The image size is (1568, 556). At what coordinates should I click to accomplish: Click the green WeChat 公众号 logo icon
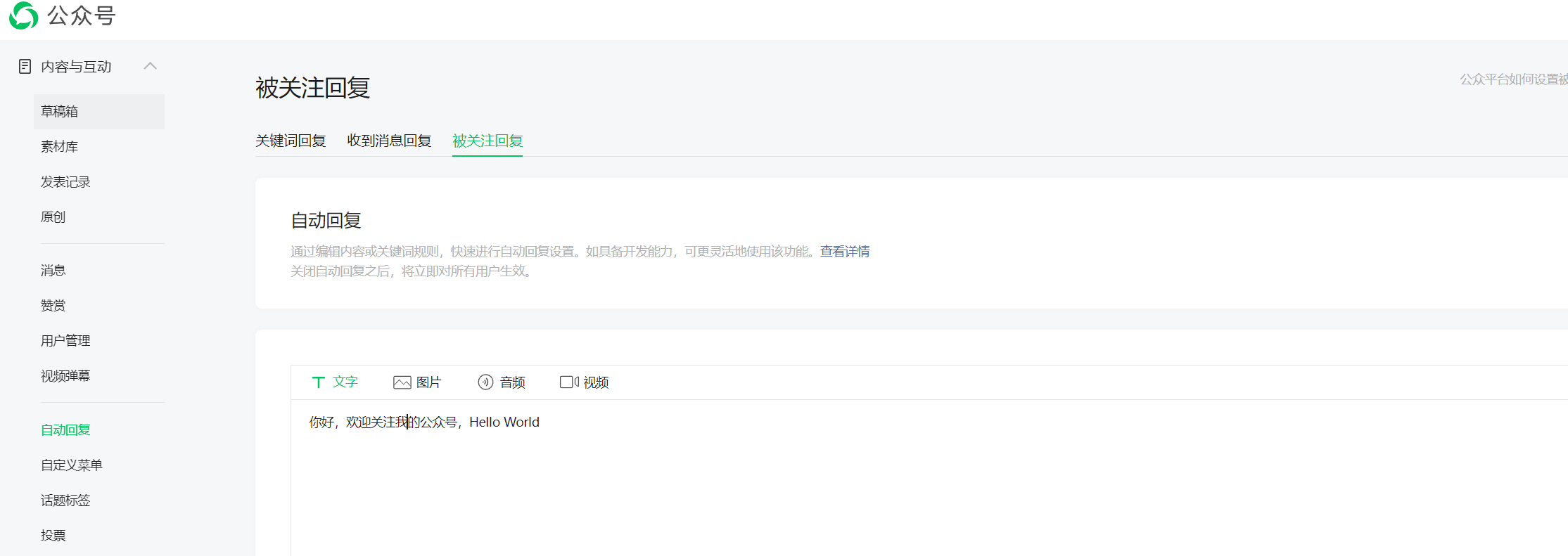pos(23,15)
